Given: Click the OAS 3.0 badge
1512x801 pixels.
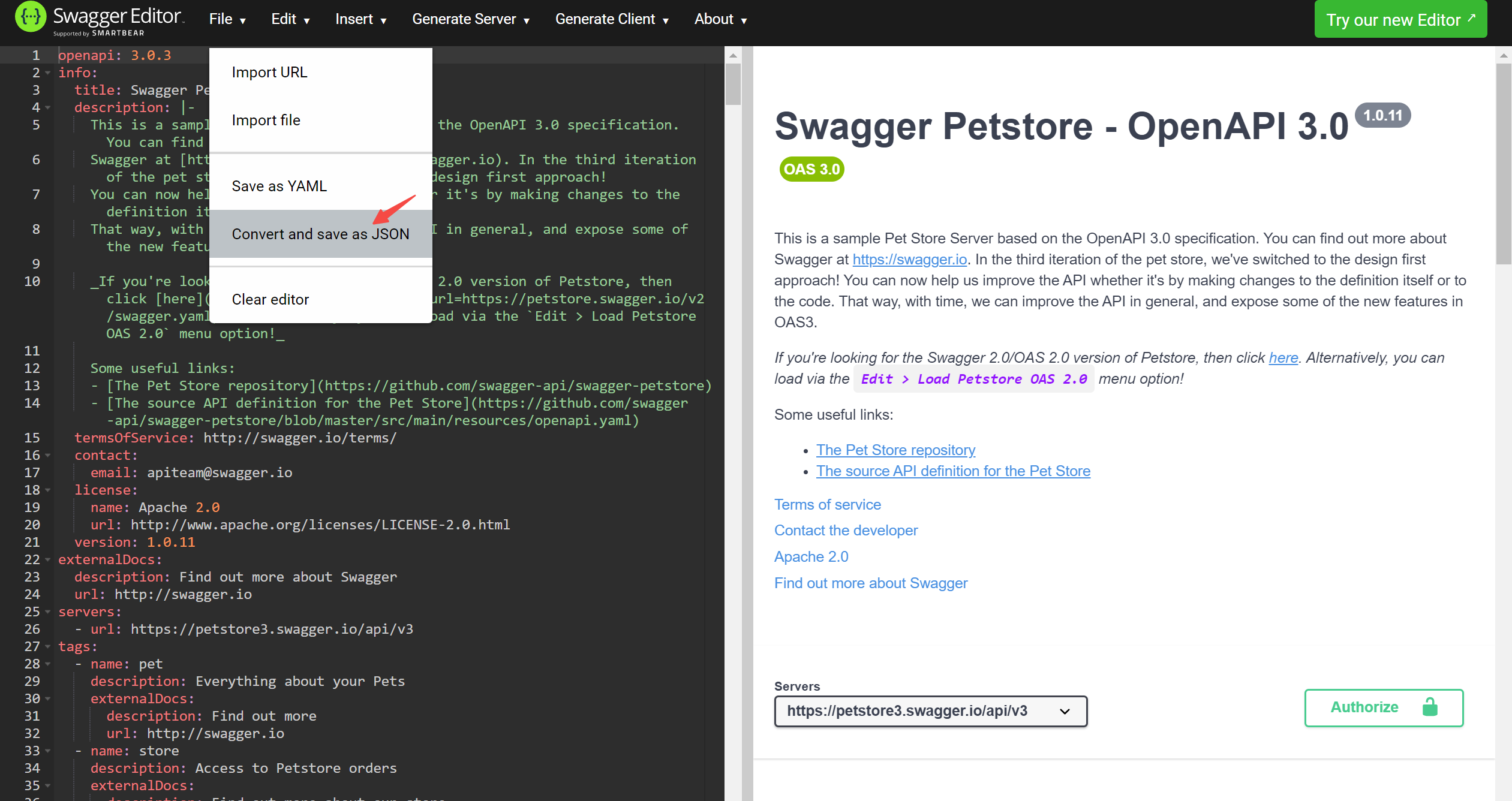Looking at the screenshot, I should pyautogui.click(x=811, y=169).
